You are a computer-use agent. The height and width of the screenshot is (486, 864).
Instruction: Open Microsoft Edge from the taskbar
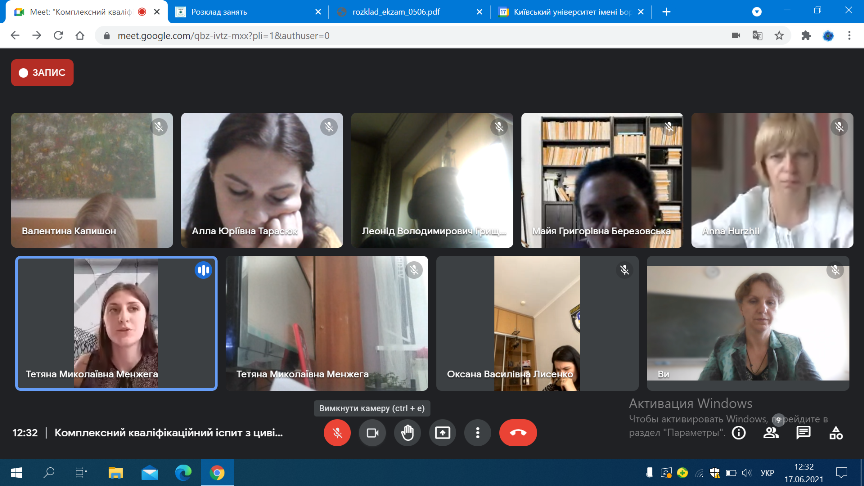183,472
